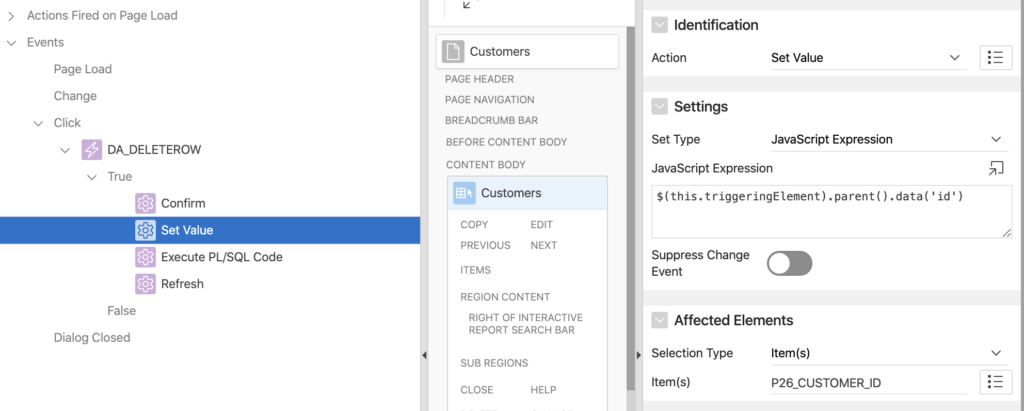The height and width of the screenshot is (411, 1024).
Task: Open the JavaScript Expression code editor icon
Action: [x=995, y=168]
